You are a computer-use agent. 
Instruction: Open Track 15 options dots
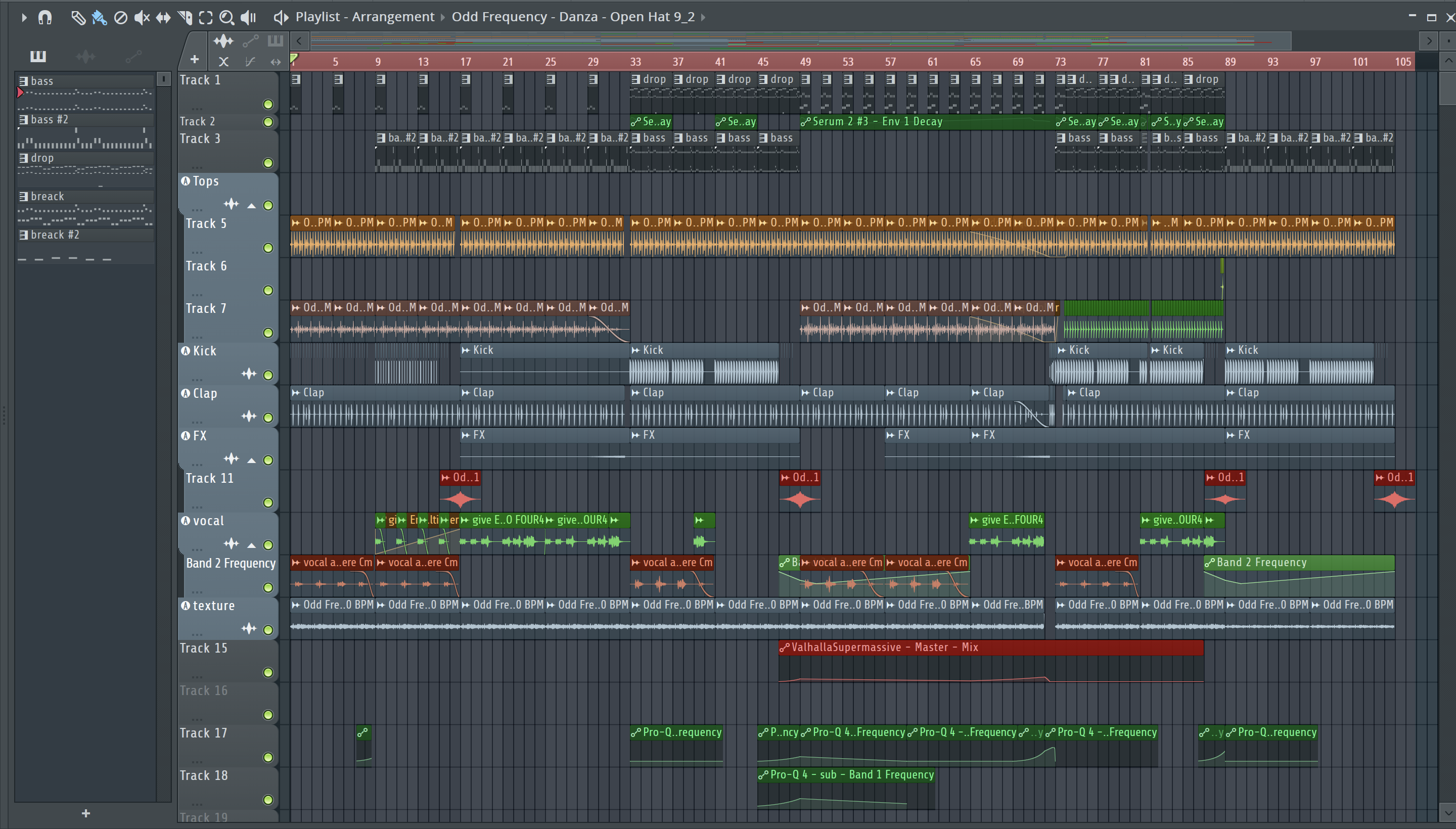click(x=197, y=676)
